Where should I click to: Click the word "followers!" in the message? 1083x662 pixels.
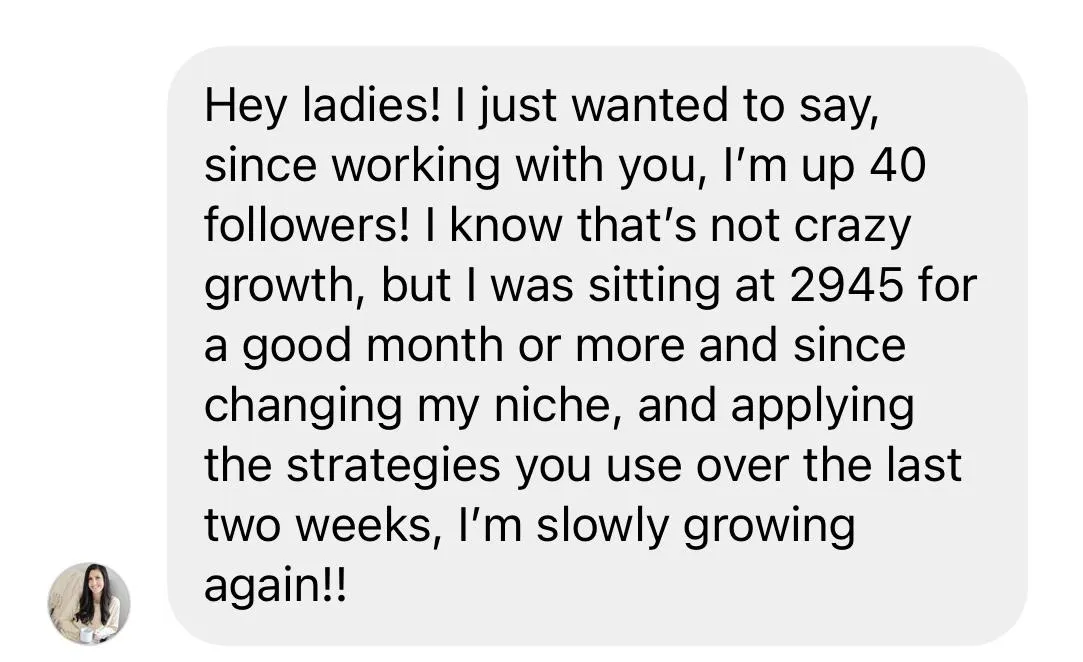[307, 225]
